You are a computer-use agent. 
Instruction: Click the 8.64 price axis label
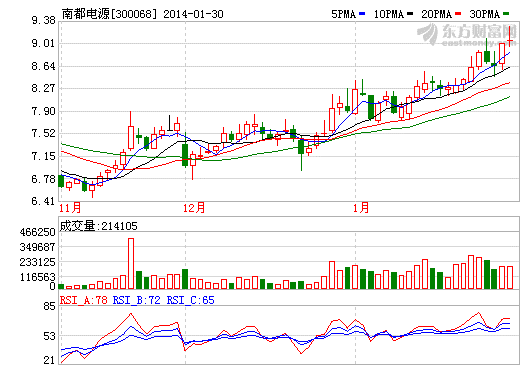point(43,66)
